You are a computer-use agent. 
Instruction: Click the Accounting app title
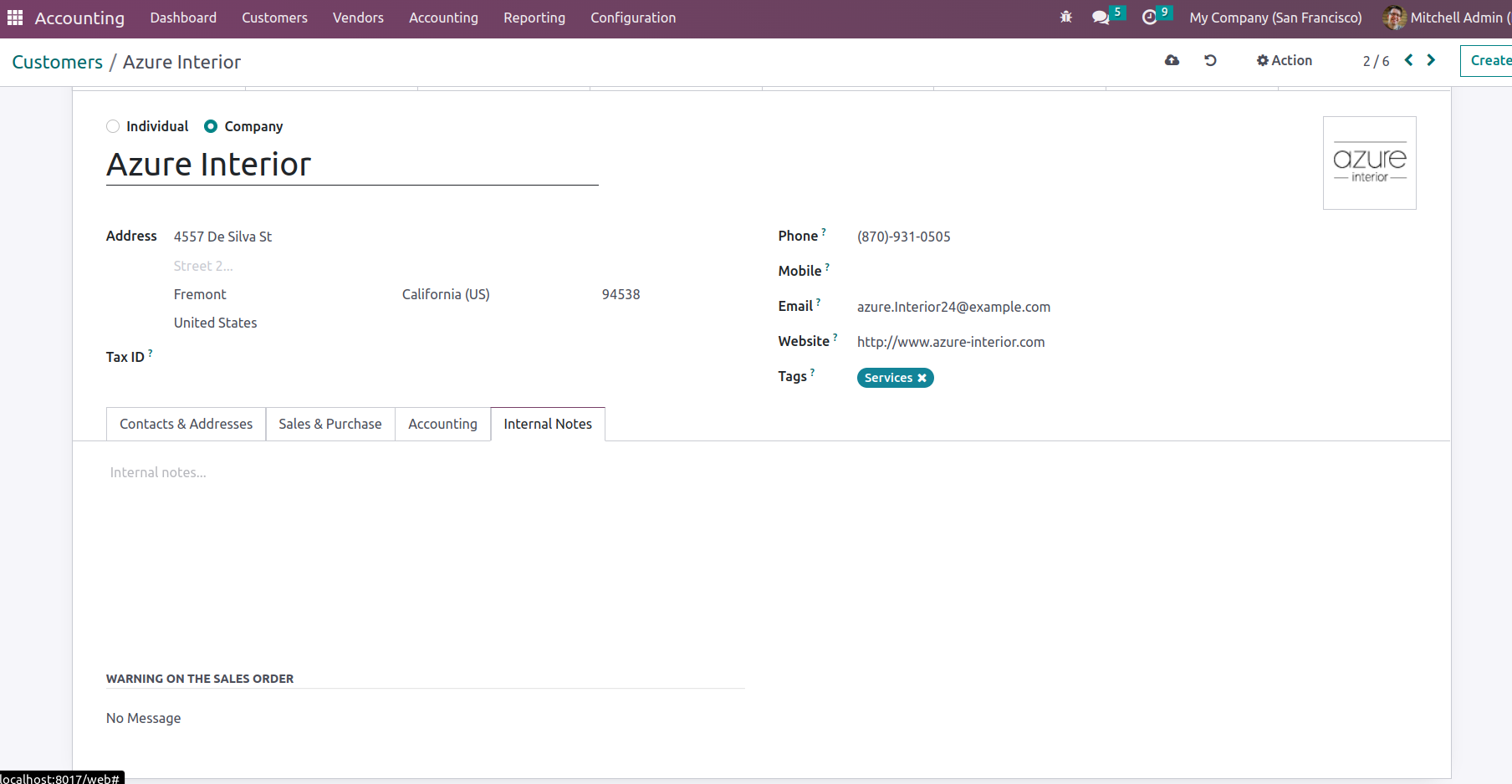pyautogui.click(x=79, y=18)
